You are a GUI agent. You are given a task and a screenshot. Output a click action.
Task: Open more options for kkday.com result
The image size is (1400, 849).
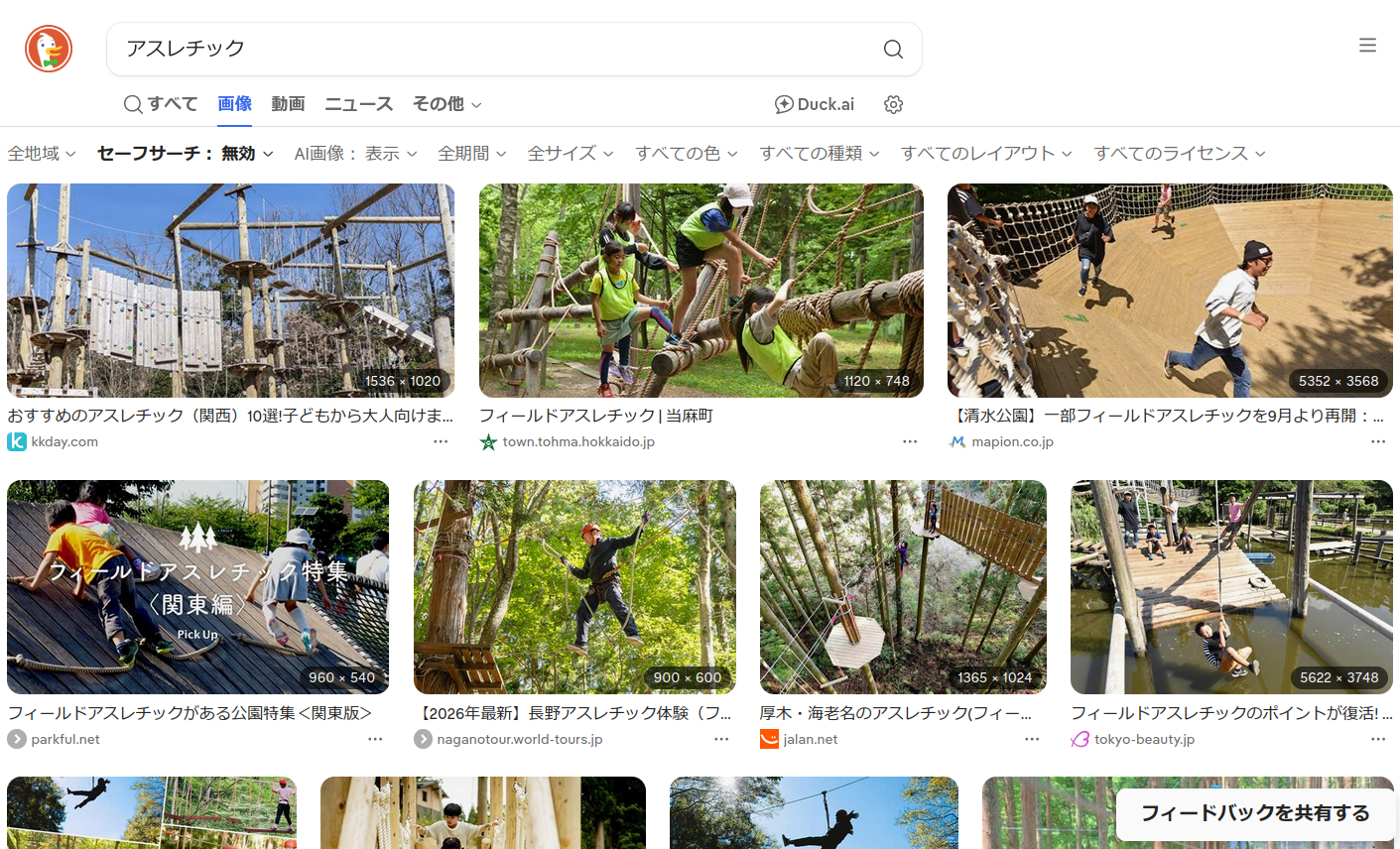[441, 441]
